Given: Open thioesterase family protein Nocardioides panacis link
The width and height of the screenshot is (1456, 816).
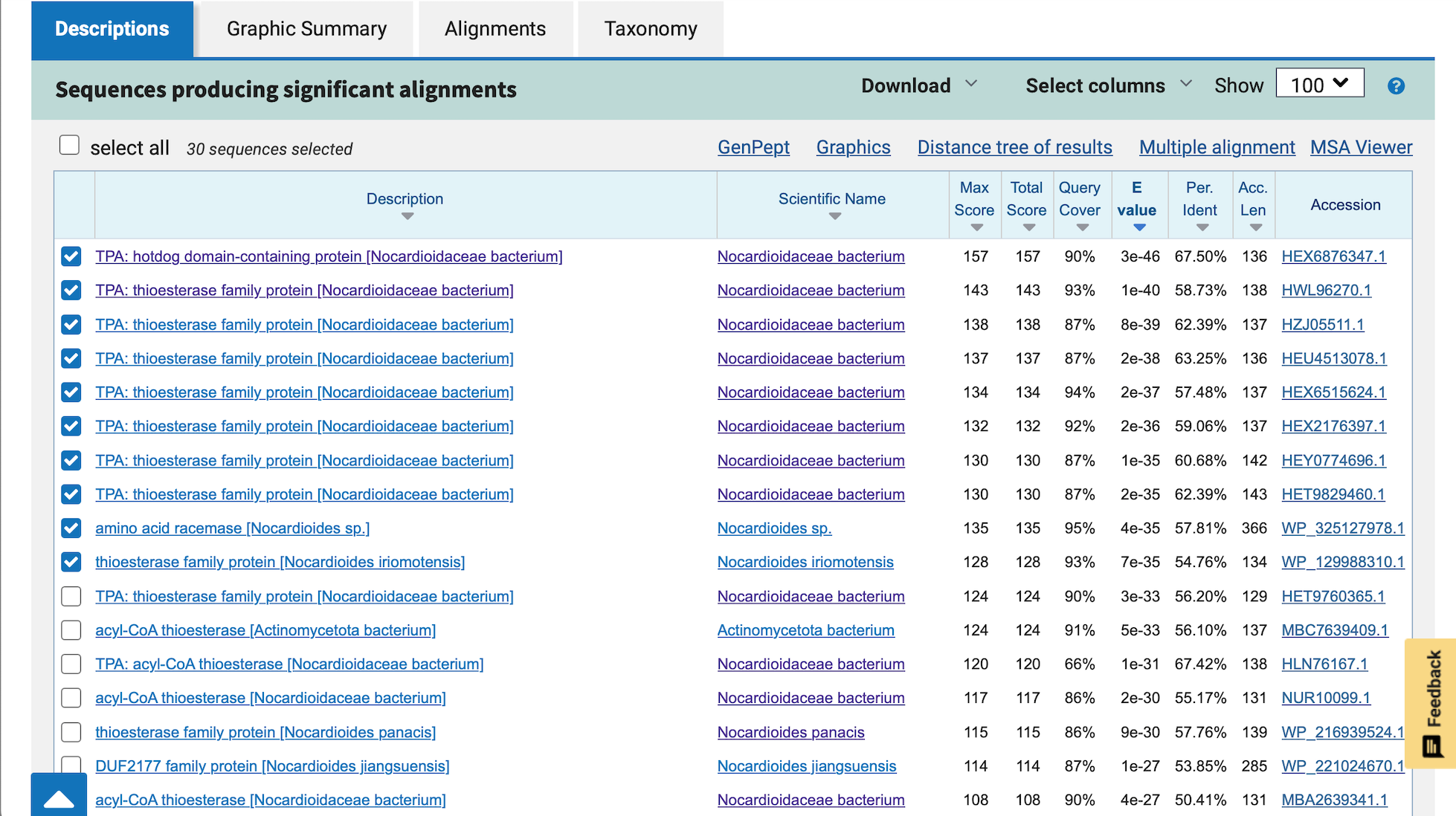Looking at the screenshot, I should tap(265, 732).
